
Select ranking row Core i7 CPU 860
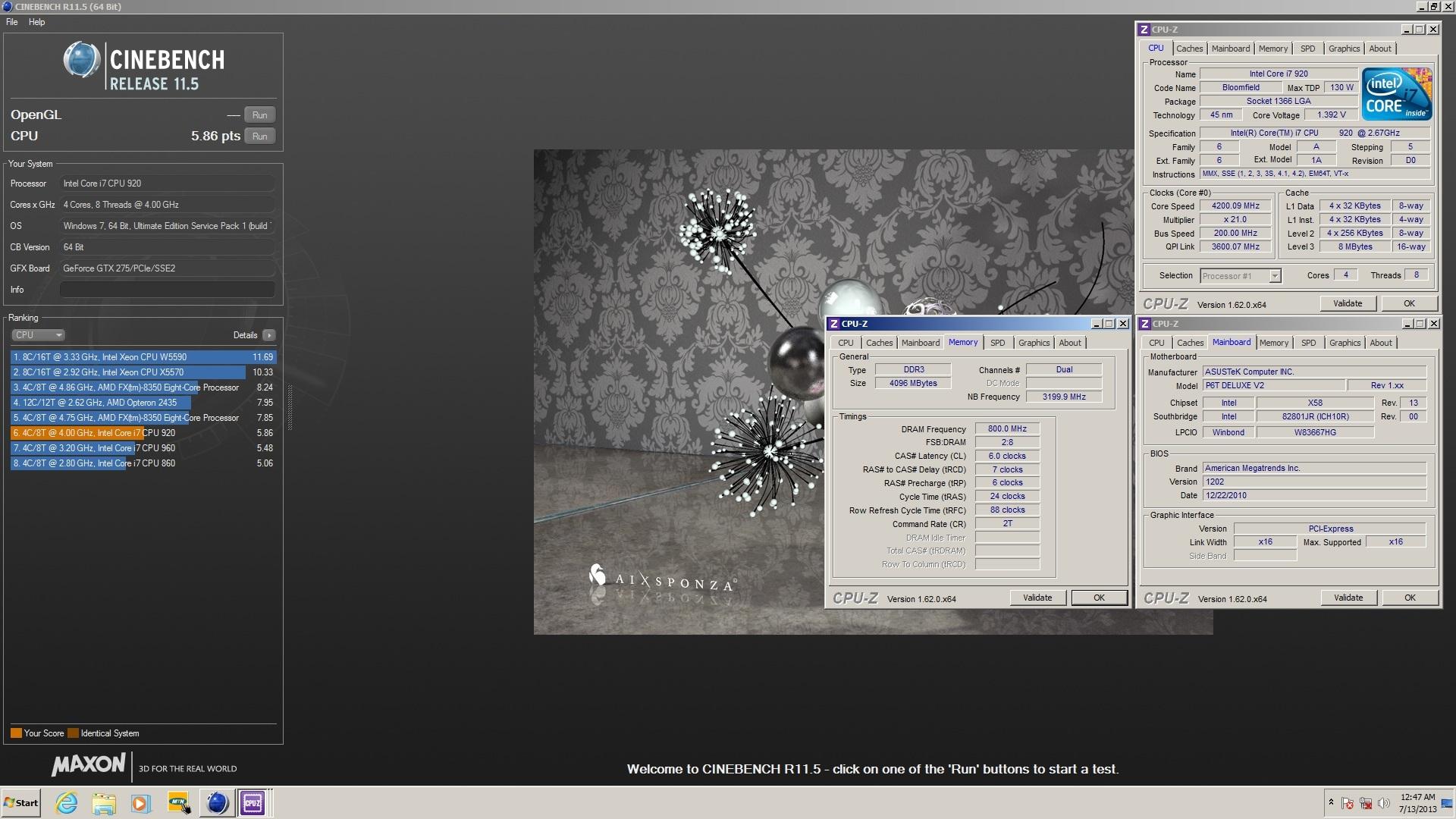(143, 463)
